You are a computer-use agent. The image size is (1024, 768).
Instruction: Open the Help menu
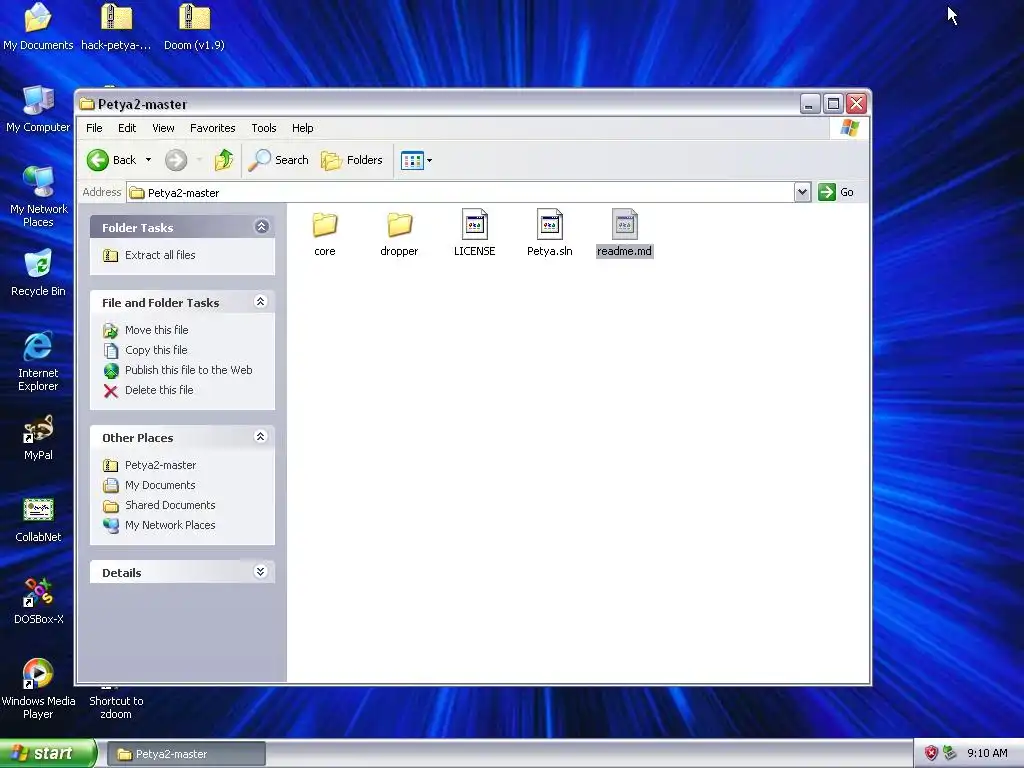[x=302, y=128]
